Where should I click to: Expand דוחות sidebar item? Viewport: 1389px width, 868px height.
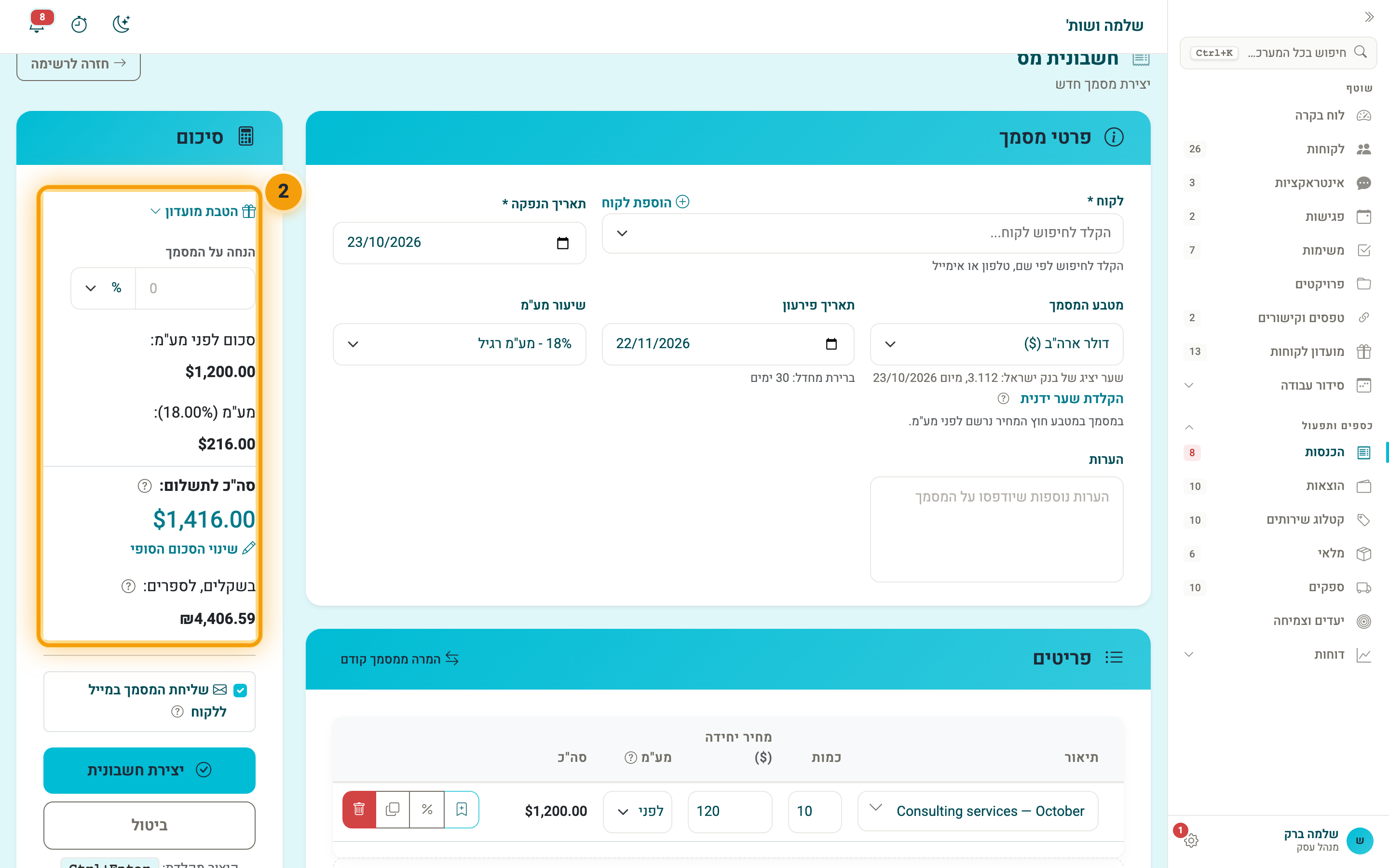(x=1278, y=654)
